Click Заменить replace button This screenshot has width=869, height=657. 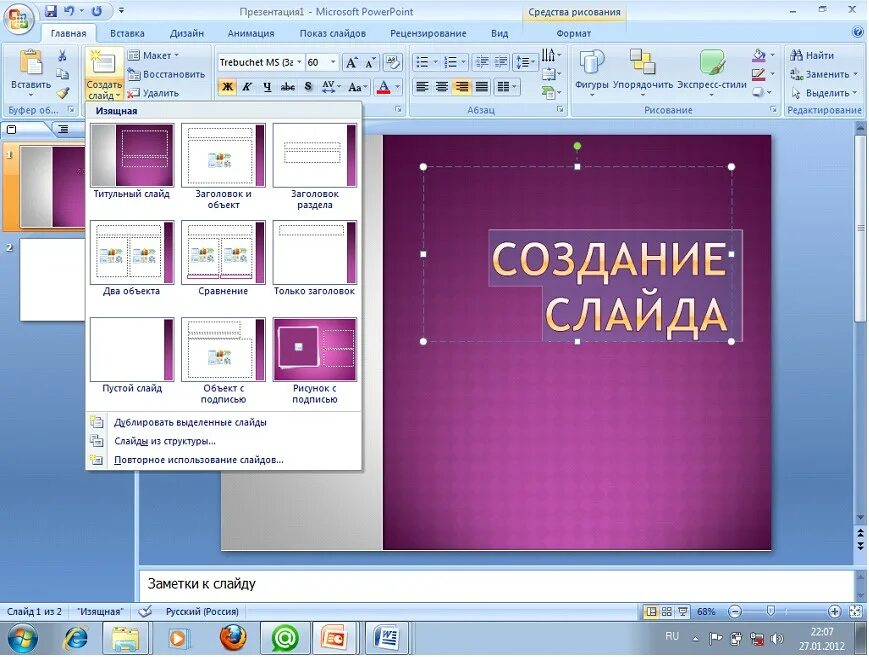pos(824,74)
